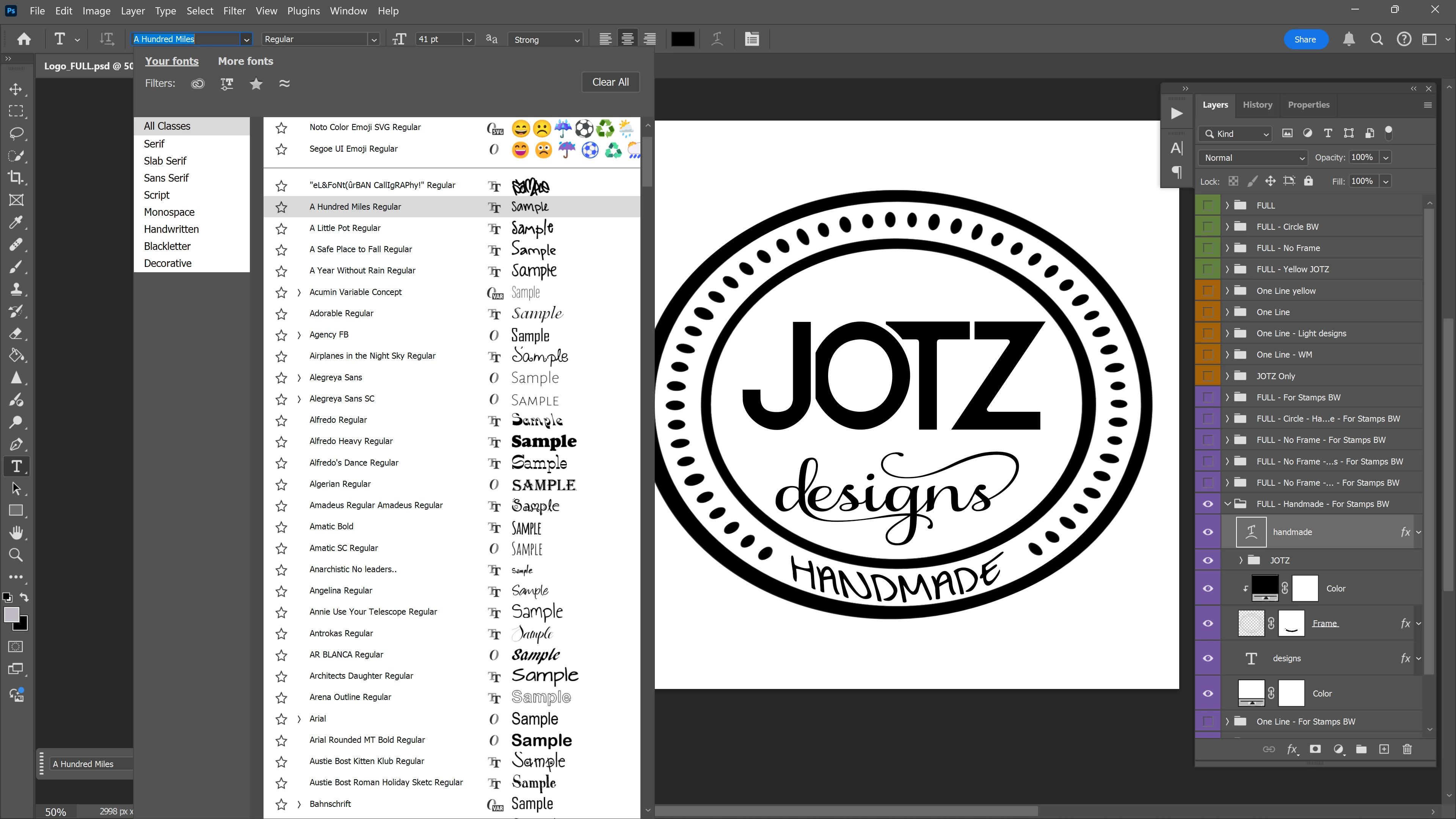
Task: Switch to the History tab
Action: [1257, 105]
